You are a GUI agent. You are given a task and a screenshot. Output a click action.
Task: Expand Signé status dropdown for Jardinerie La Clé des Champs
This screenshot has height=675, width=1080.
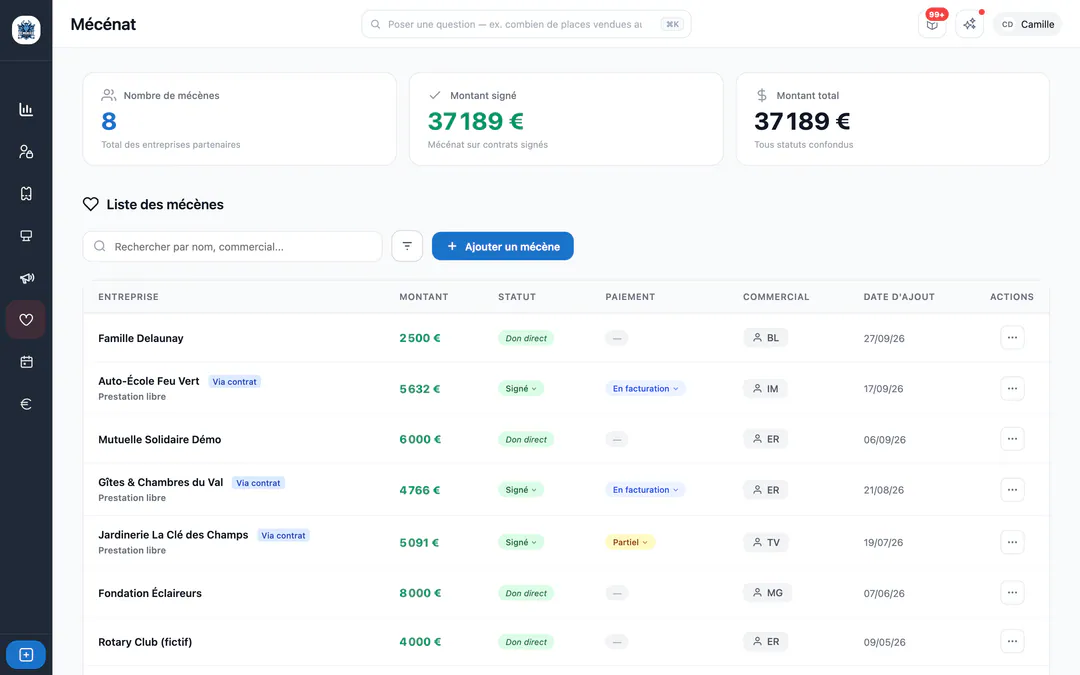(x=521, y=542)
